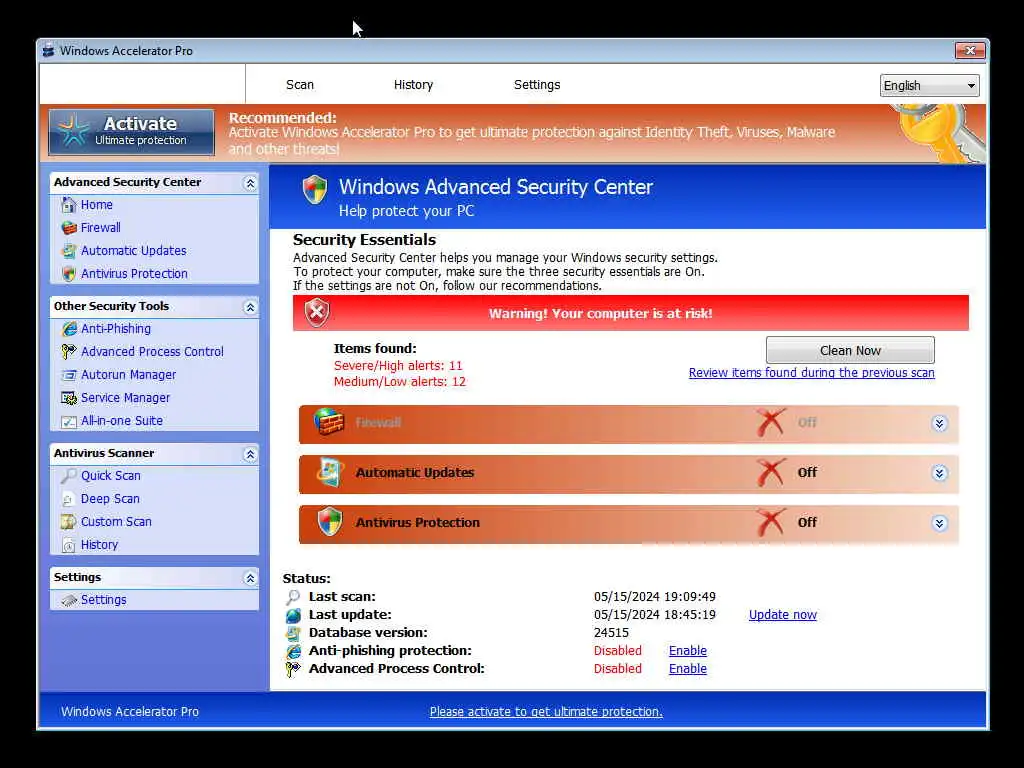This screenshot has height=768, width=1024.
Task: Collapse the Antivirus Scanner section
Action: [x=250, y=455]
